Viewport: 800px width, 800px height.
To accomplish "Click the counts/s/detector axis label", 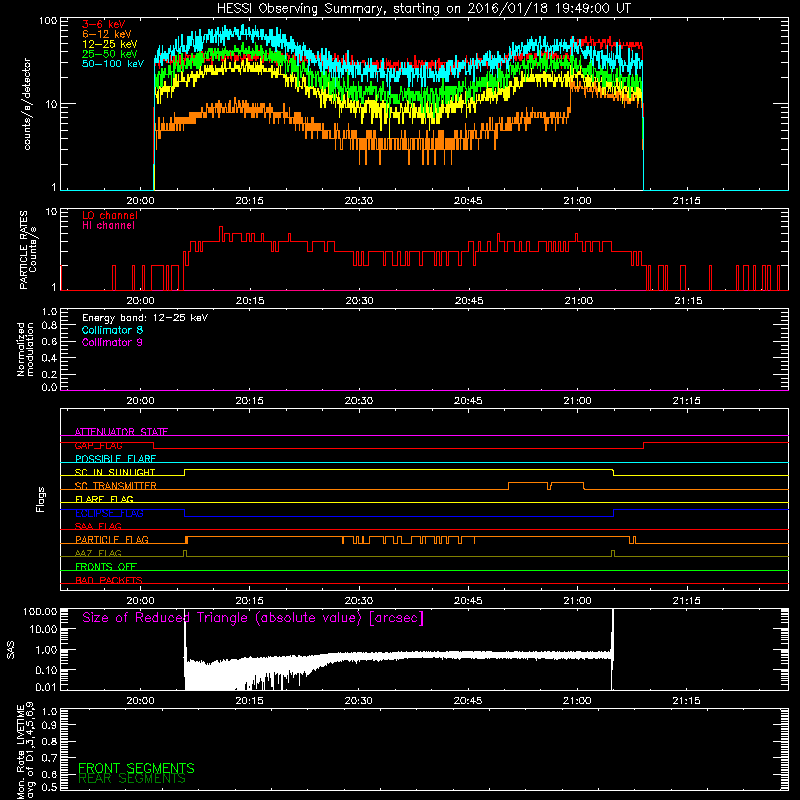I will click(27, 104).
